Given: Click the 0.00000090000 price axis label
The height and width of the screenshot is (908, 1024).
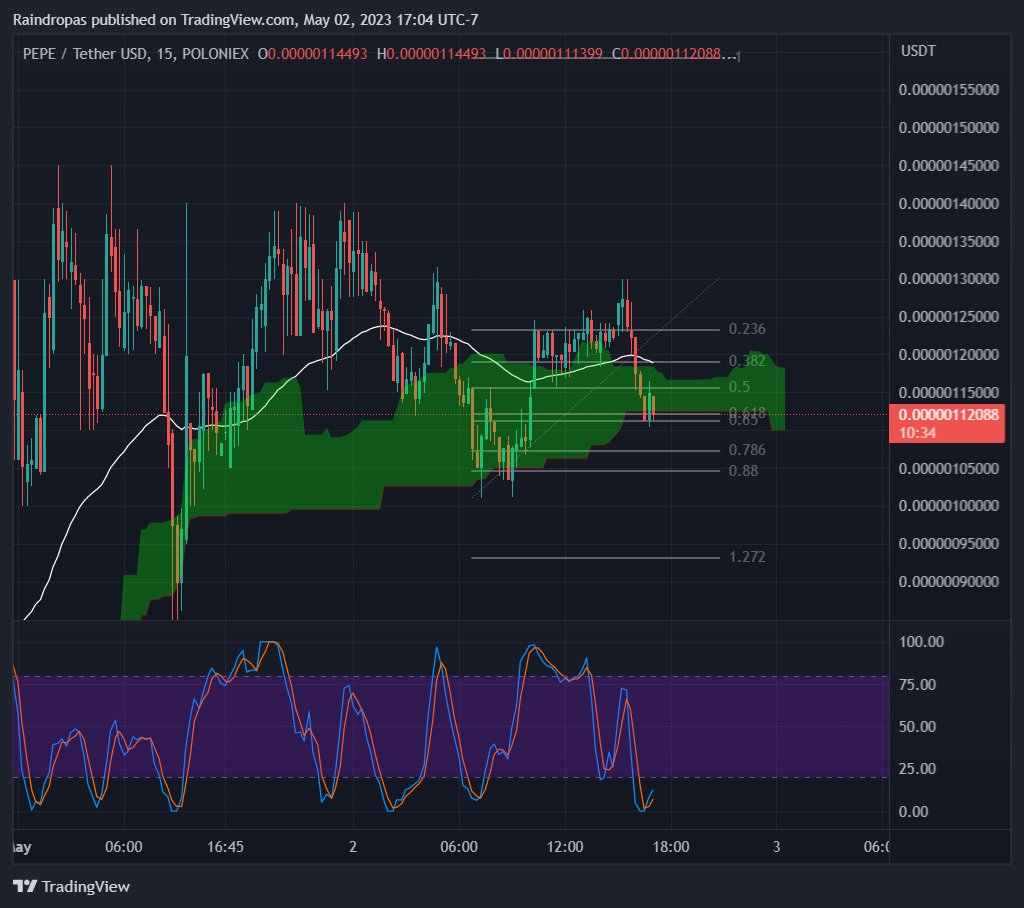Looking at the screenshot, I should pos(948,581).
